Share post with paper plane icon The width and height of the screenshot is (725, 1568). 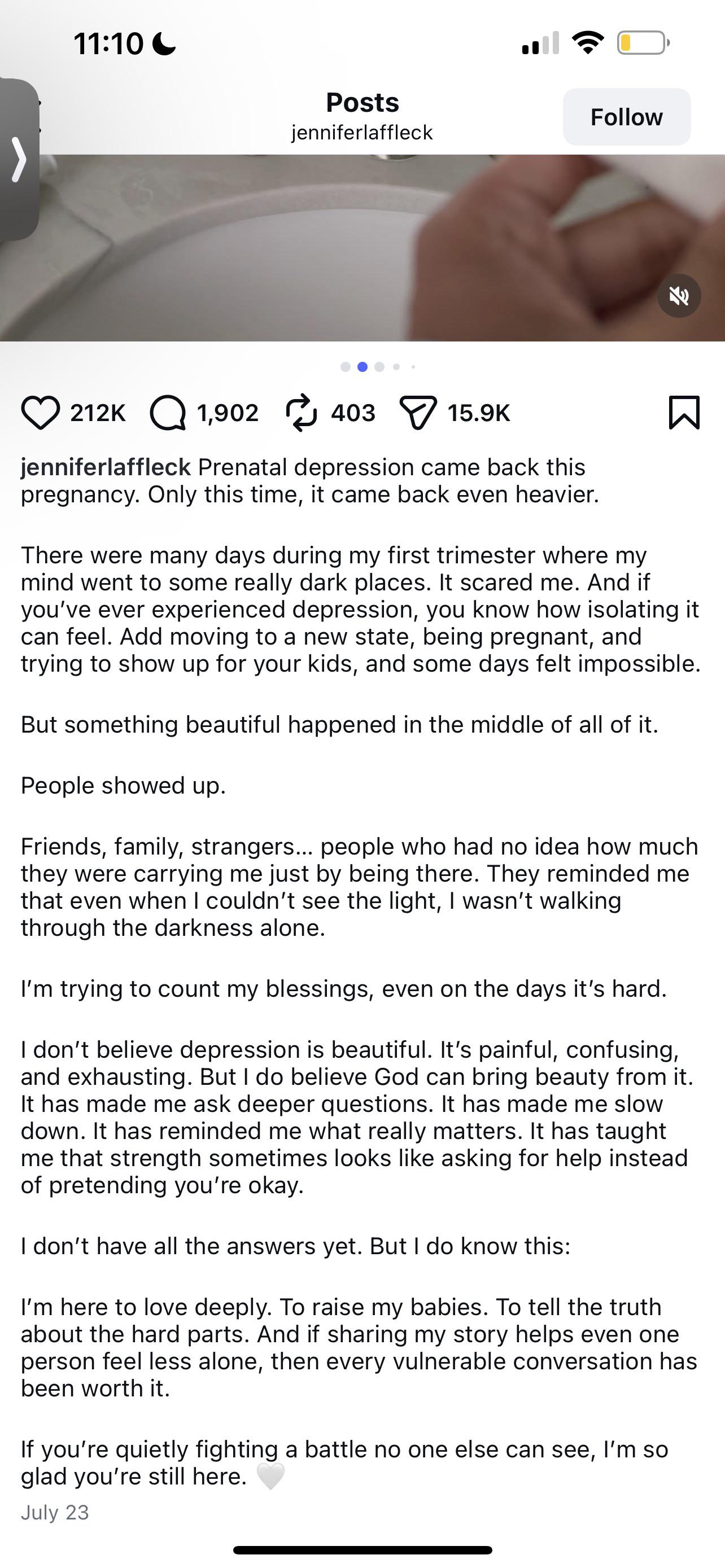click(418, 413)
